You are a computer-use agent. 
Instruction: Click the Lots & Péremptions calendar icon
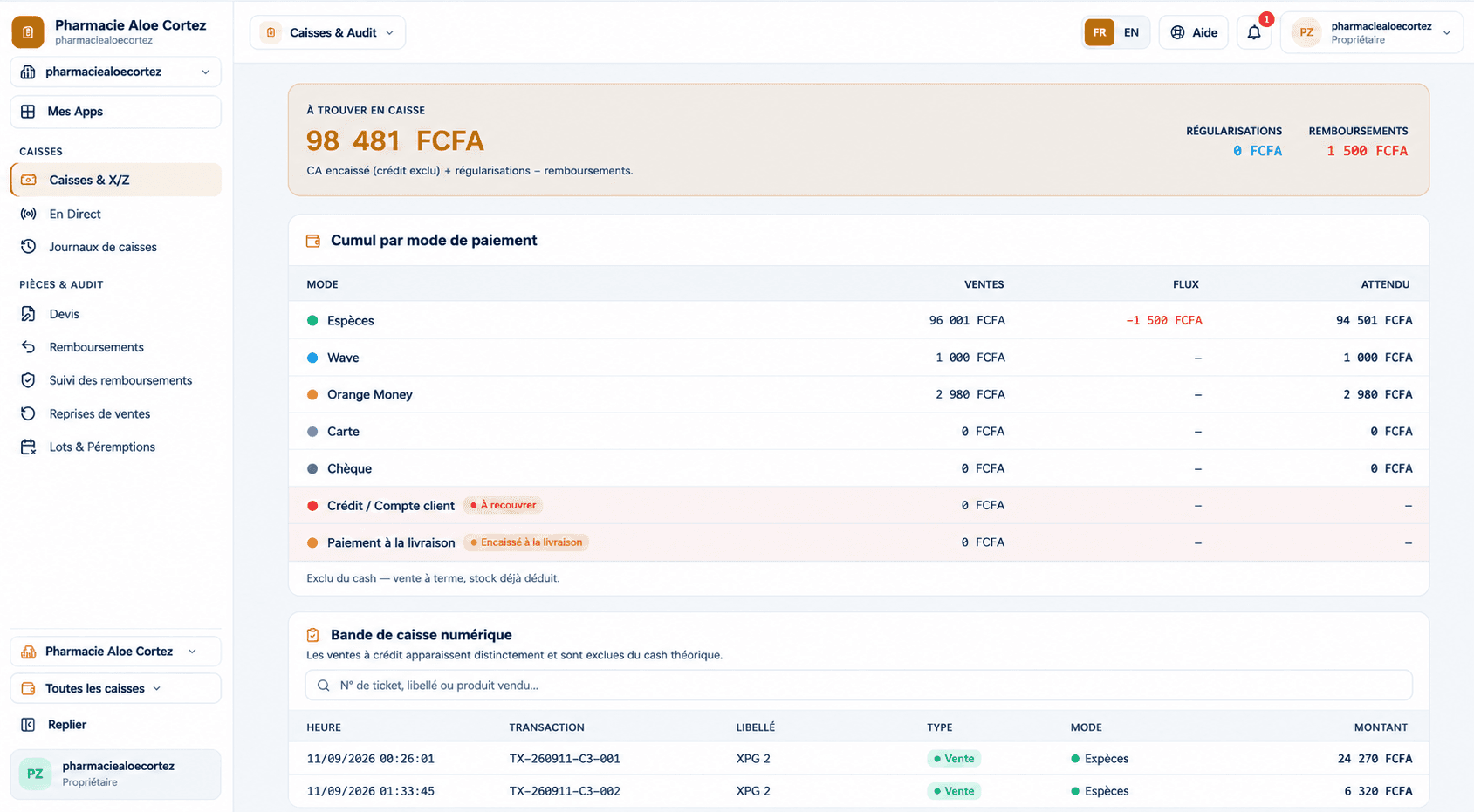click(x=29, y=447)
